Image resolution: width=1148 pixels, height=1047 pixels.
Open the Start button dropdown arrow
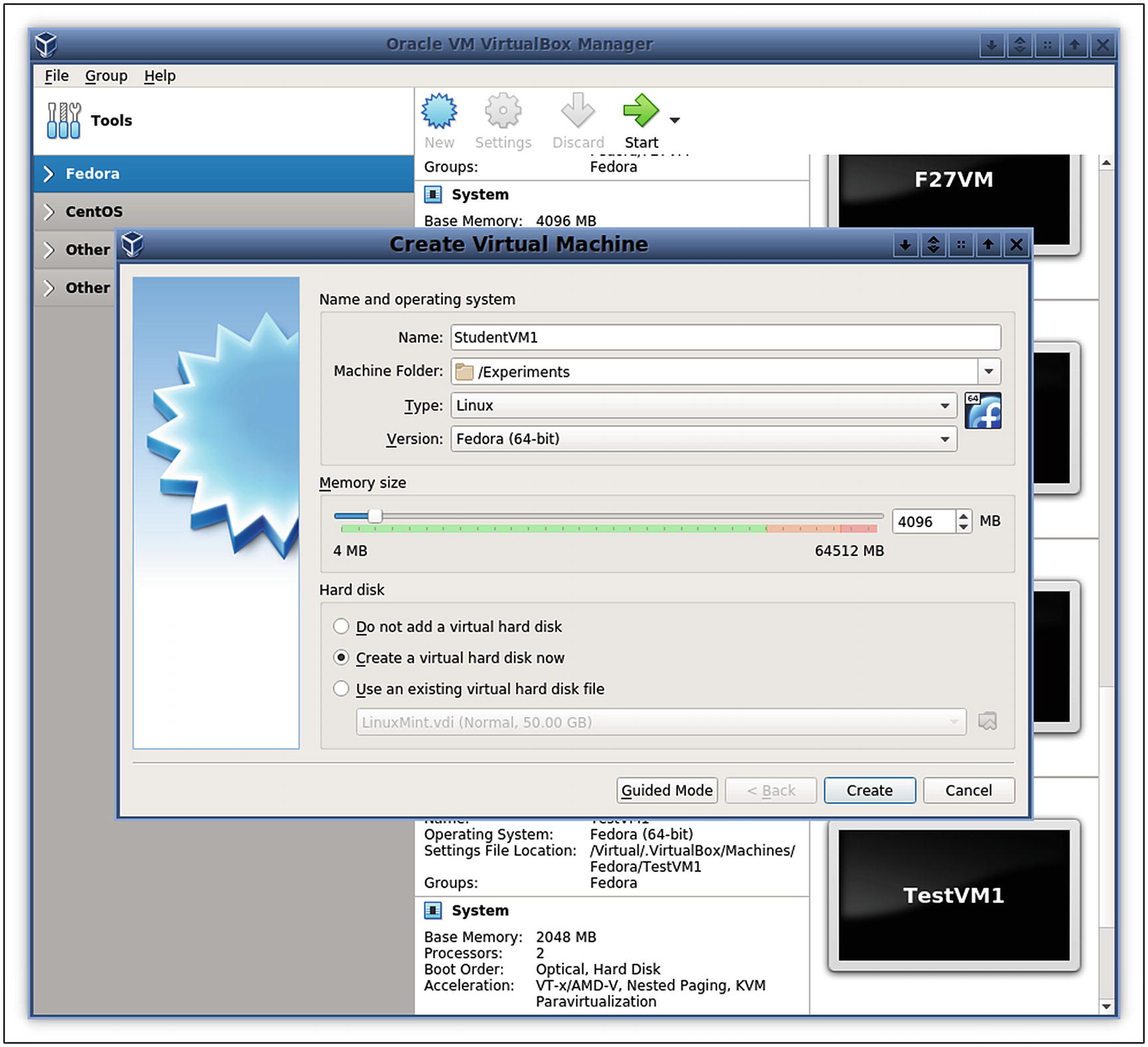point(675,120)
